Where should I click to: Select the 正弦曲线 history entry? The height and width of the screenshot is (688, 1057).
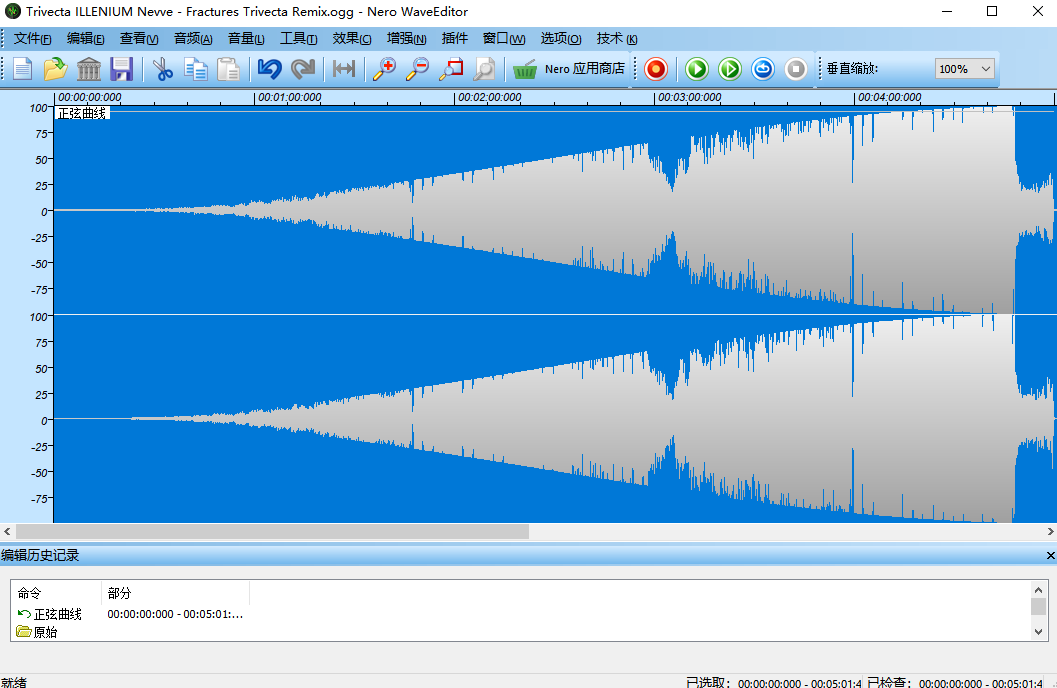57,614
